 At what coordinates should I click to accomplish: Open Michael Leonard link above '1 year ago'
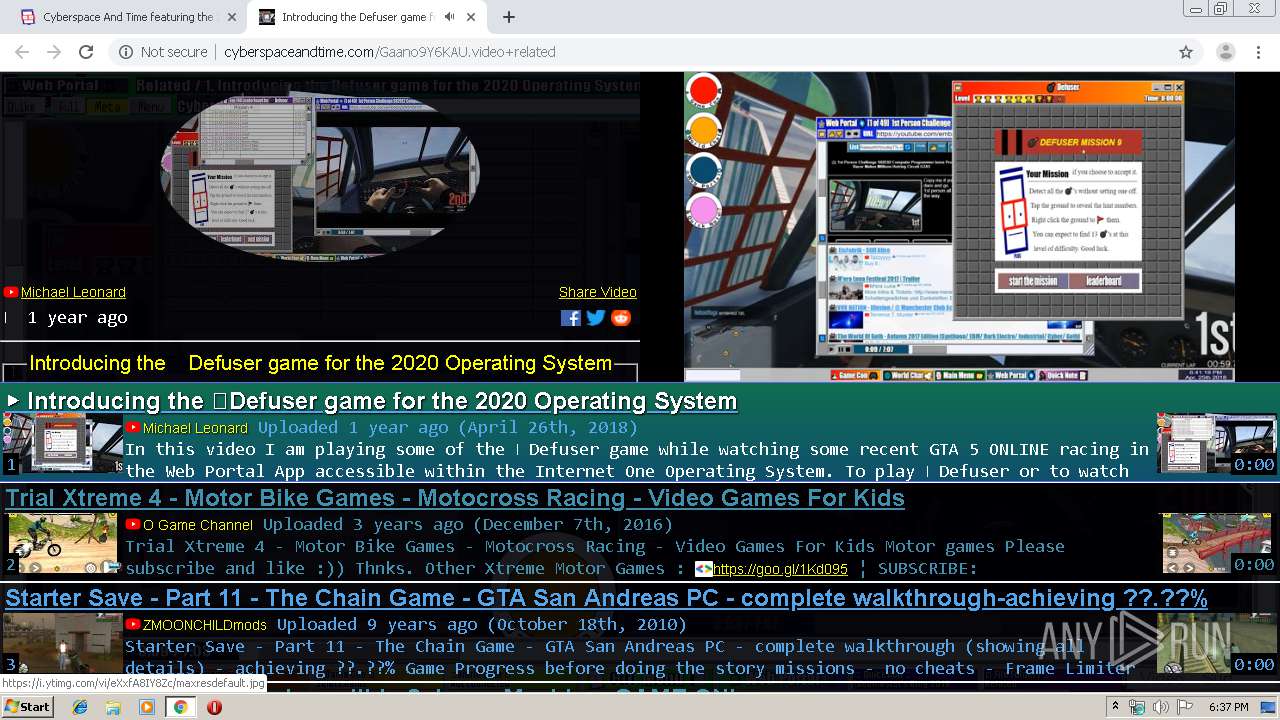pyautogui.click(x=73, y=292)
